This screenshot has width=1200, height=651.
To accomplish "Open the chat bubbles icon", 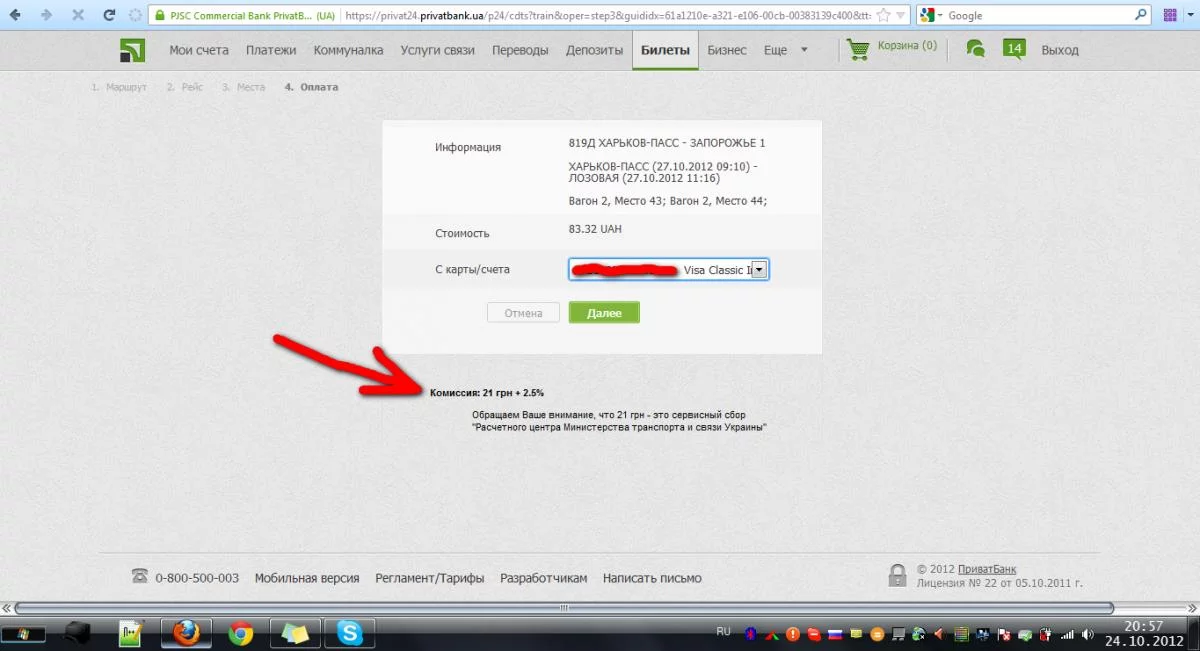I will (975, 49).
